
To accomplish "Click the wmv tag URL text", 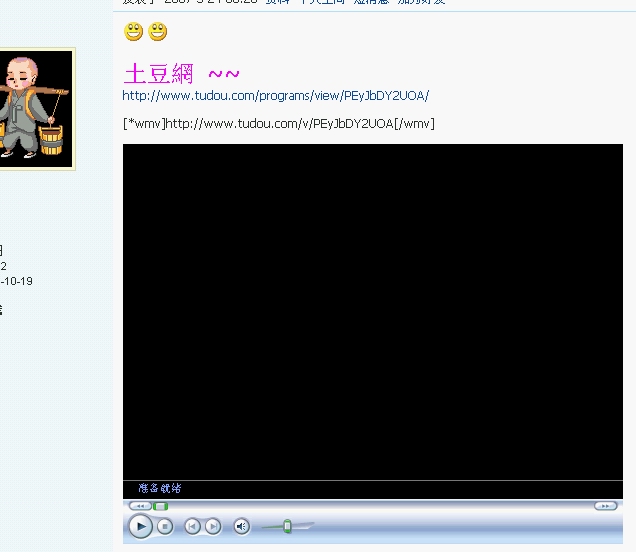I will (x=279, y=123).
